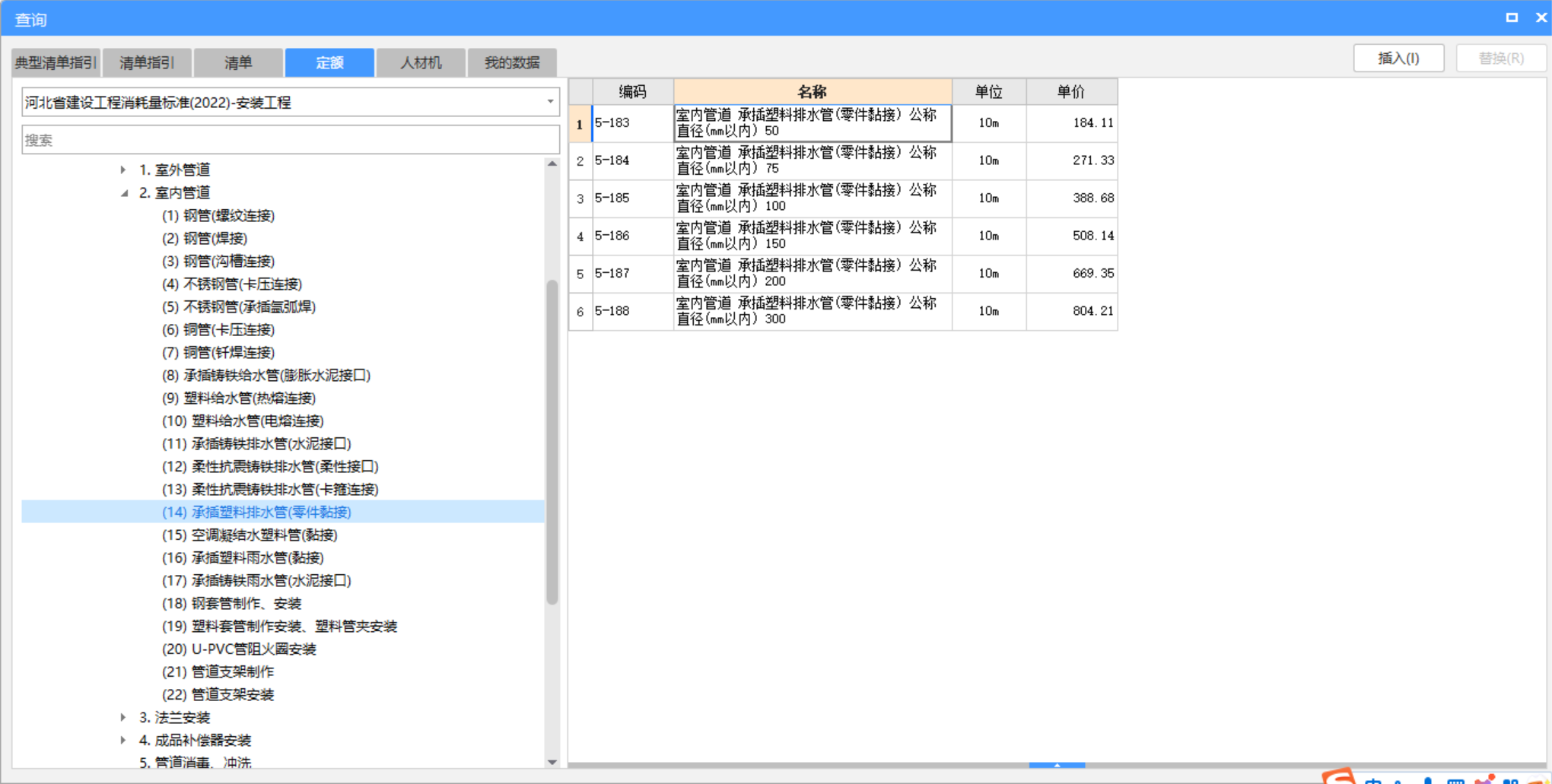Select (18) 钢套管制作、安装
This screenshot has height=784, width=1552.
(232, 603)
